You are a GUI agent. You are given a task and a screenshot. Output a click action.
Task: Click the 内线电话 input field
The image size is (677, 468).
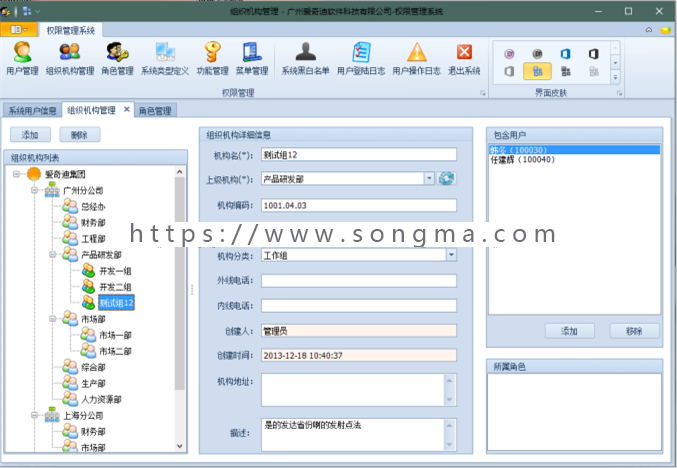coord(359,306)
